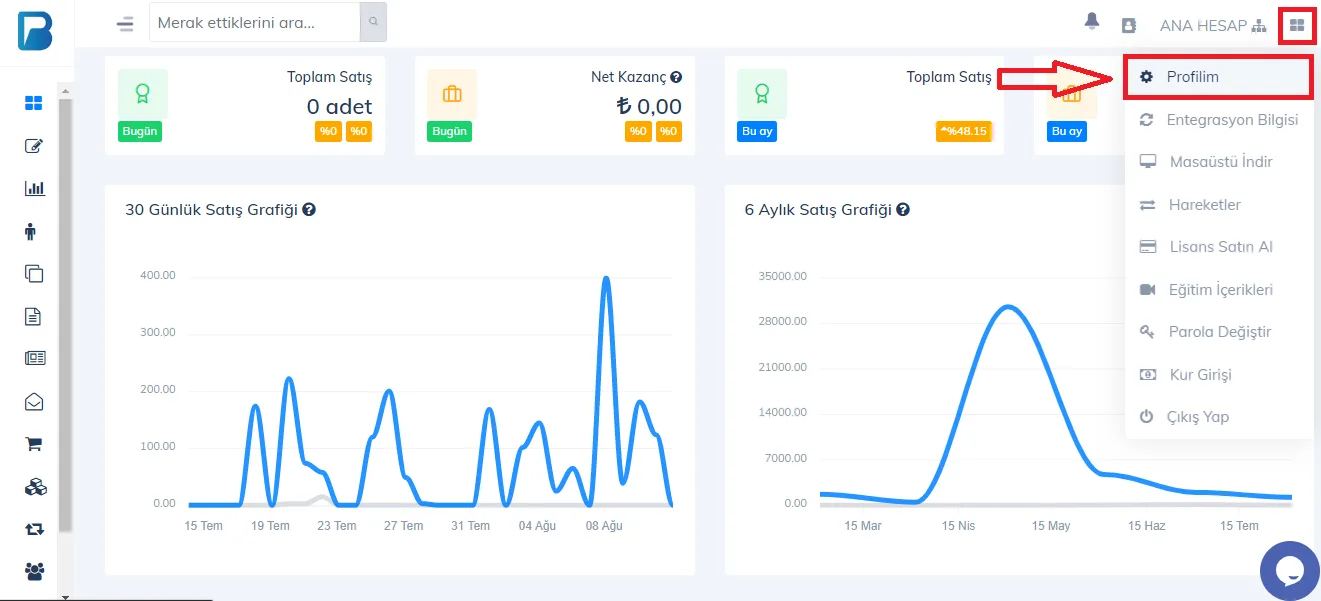Click the 15 Haz axis label
Screen dimensions: 1321x601
[x=1147, y=526]
